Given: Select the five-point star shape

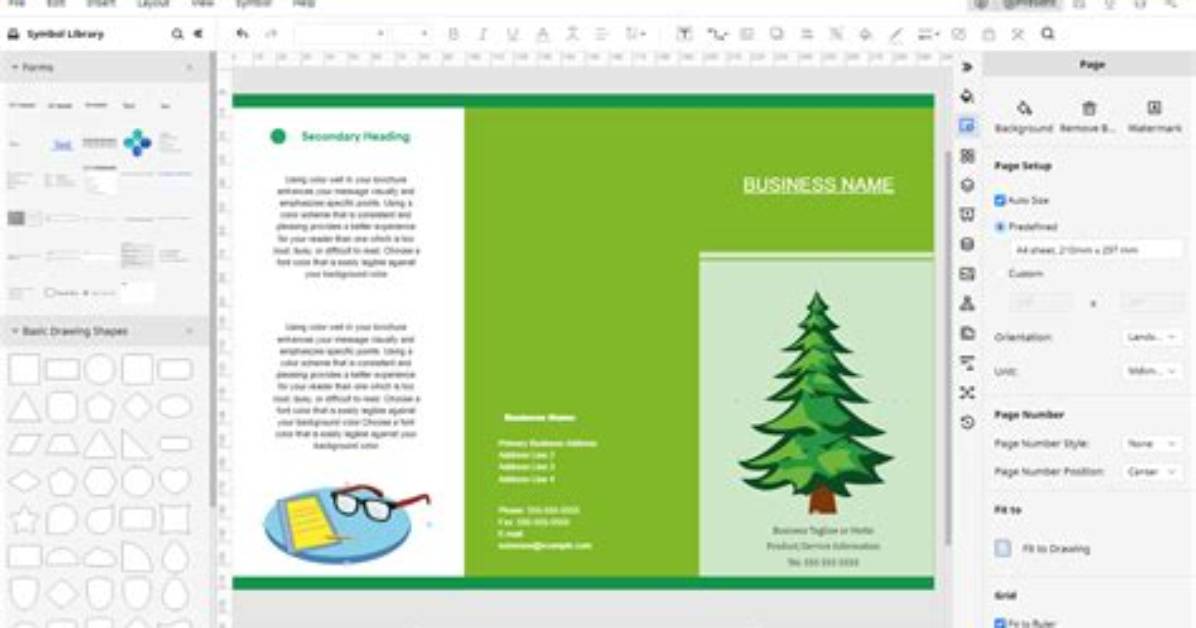Looking at the screenshot, I should (24, 520).
